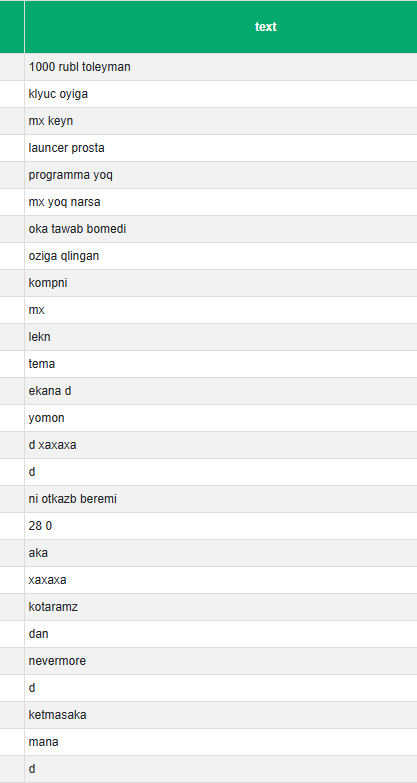Select the 'oziga qlingan' cell
The height and width of the screenshot is (783, 417).
pos(221,256)
